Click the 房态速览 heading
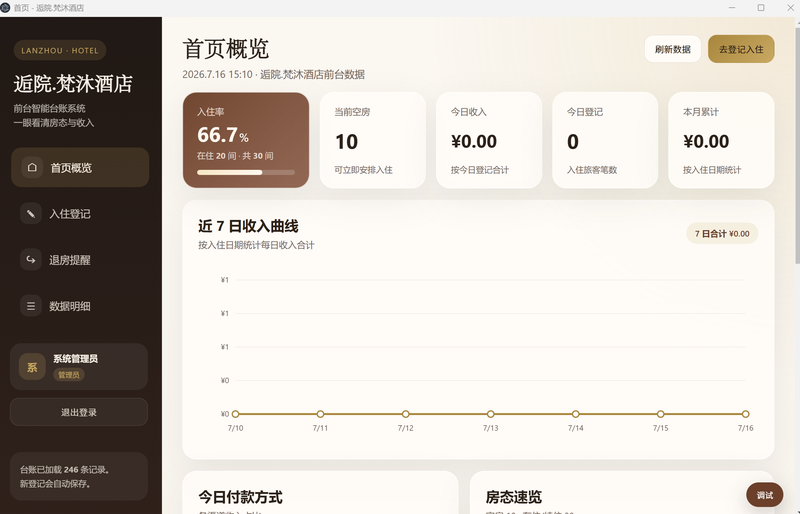The width and height of the screenshot is (800, 514). 514,497
